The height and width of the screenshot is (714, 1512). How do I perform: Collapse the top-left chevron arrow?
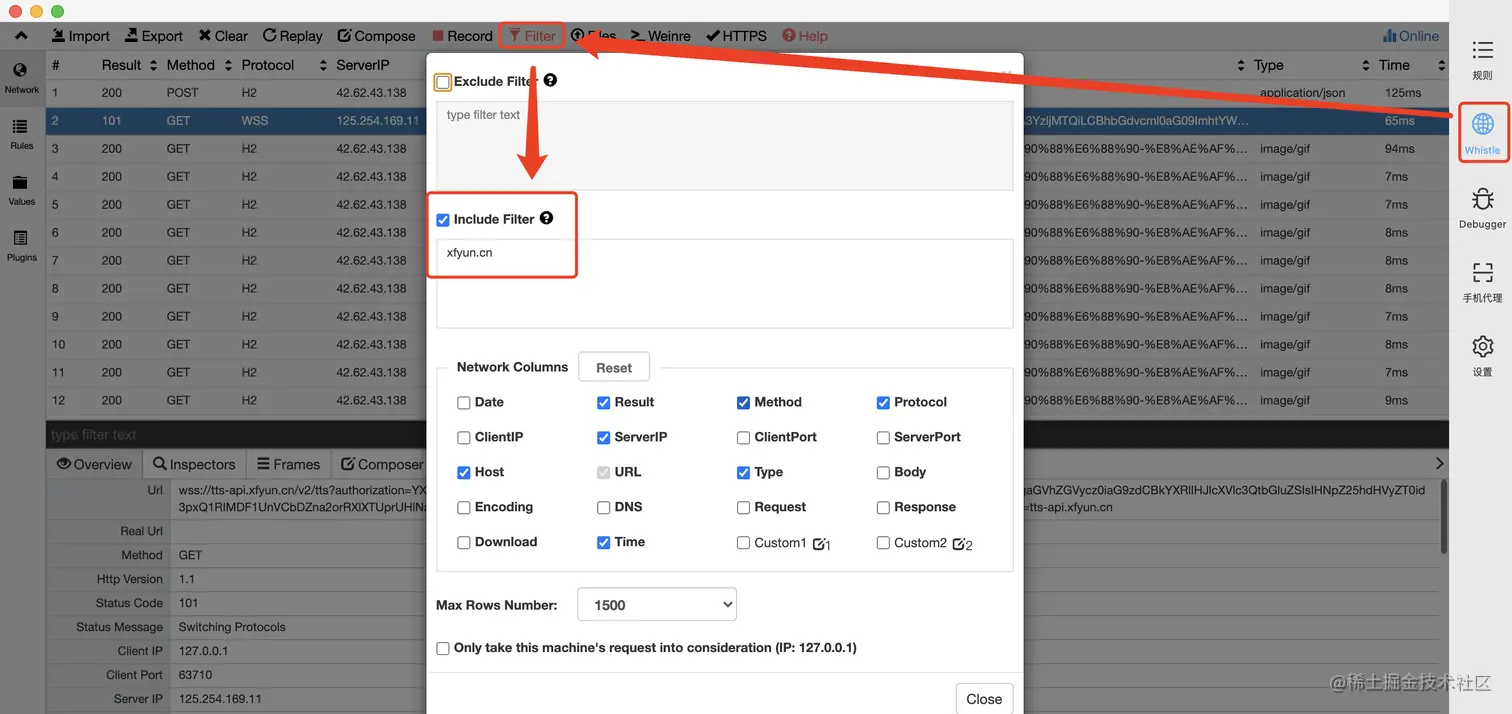(x=21, y=35)
